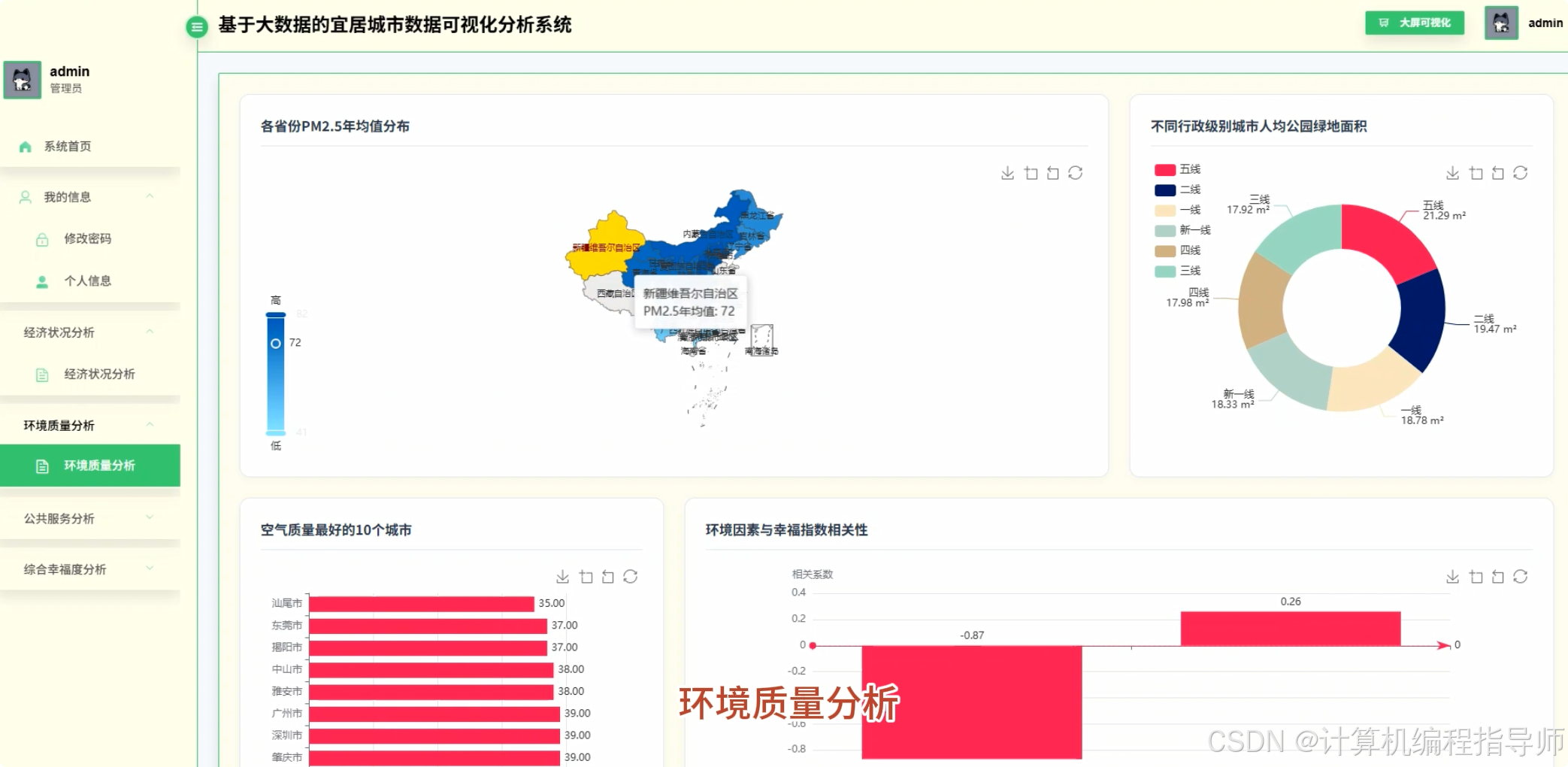Reset zoom on the air quality cities chart
This screenshot has height=767, width=1568.
[607, 577]
